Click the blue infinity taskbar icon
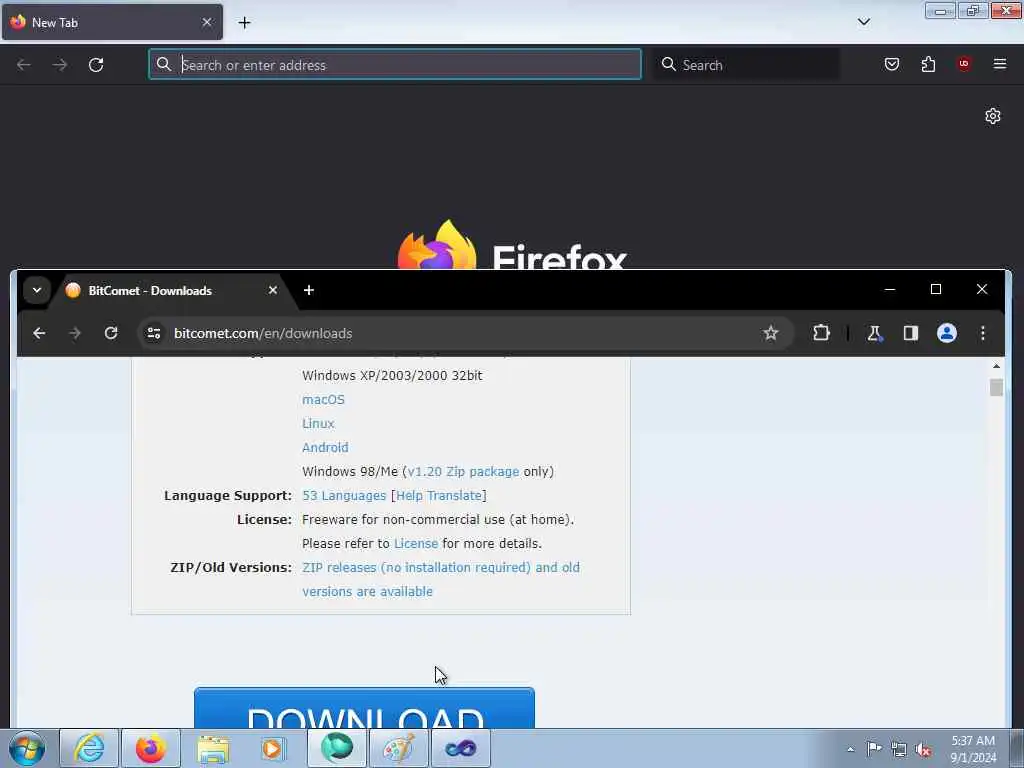Image resolution: width=1024 pixels, height=768 pixels. click(460, 748)
